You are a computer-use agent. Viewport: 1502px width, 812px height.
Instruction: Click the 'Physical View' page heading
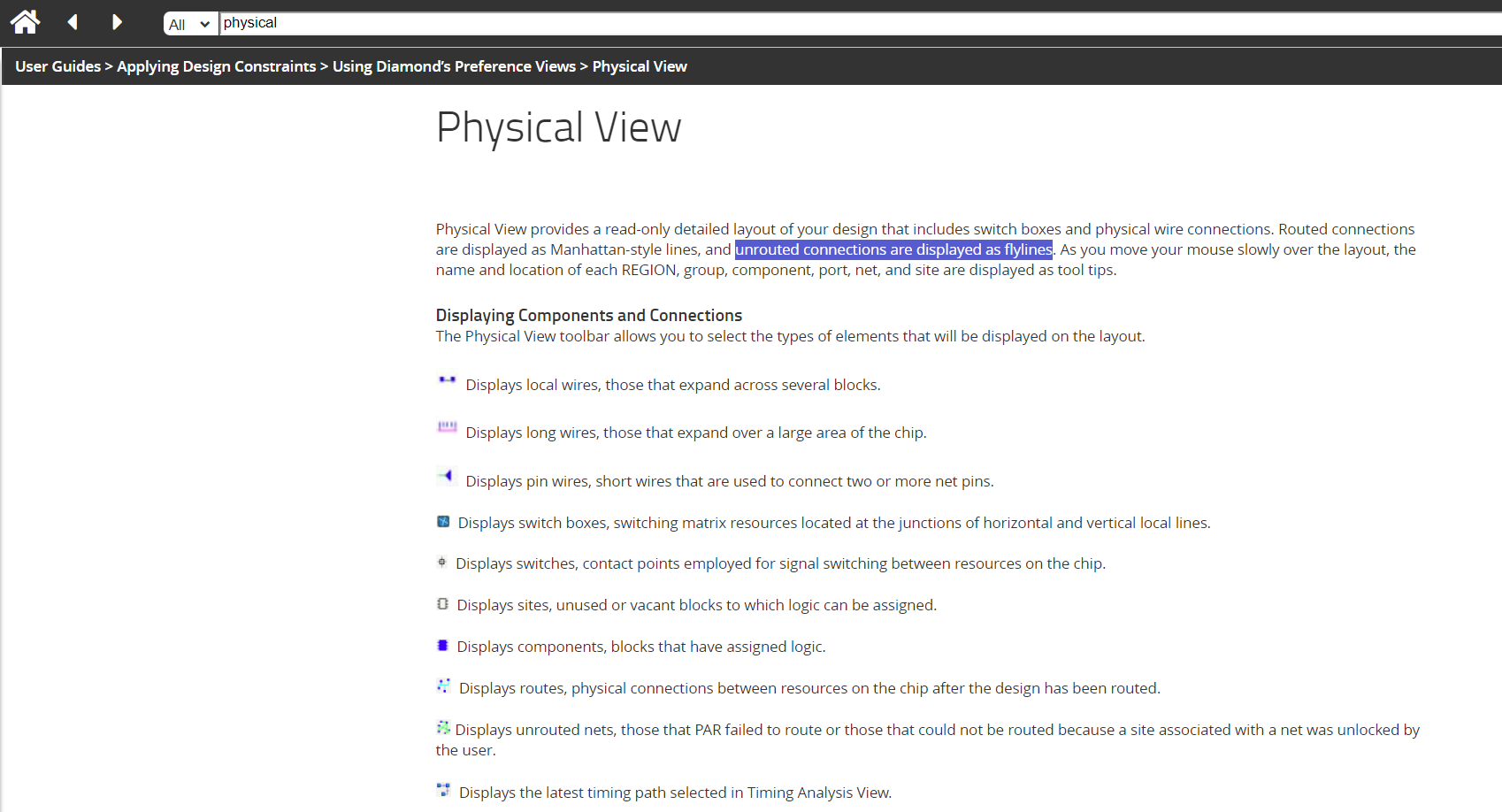[x=559, y=128]
